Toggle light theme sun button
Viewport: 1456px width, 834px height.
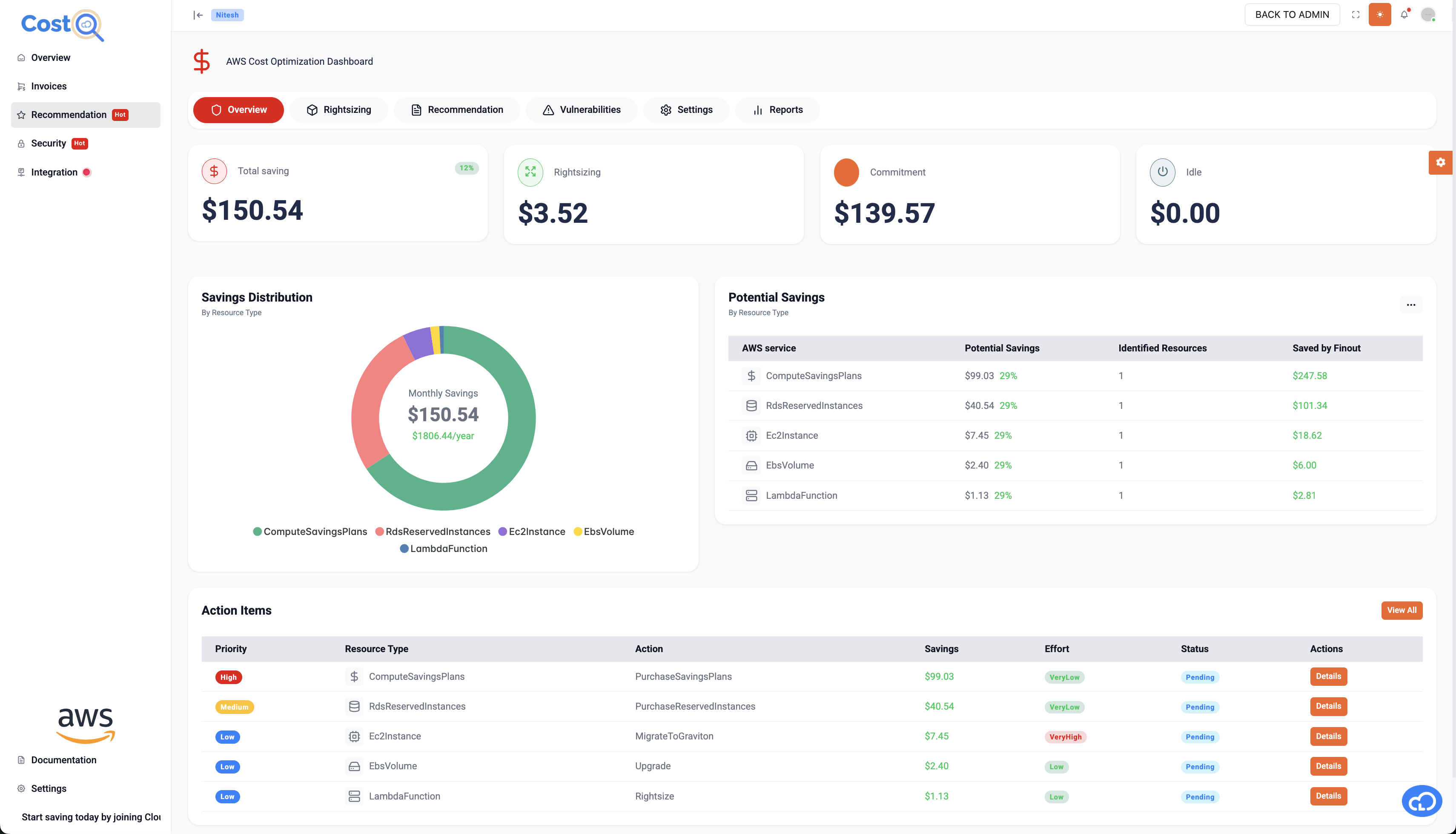click(x=1379, y=15)
